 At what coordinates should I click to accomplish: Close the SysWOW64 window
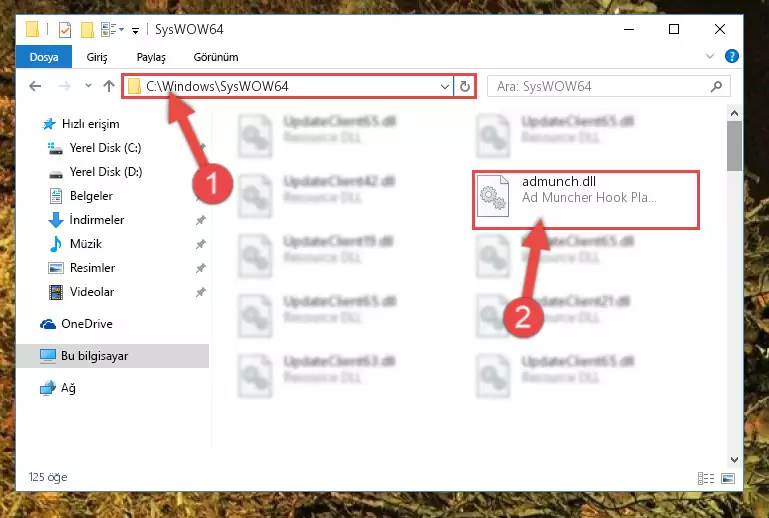click(719, 29)
